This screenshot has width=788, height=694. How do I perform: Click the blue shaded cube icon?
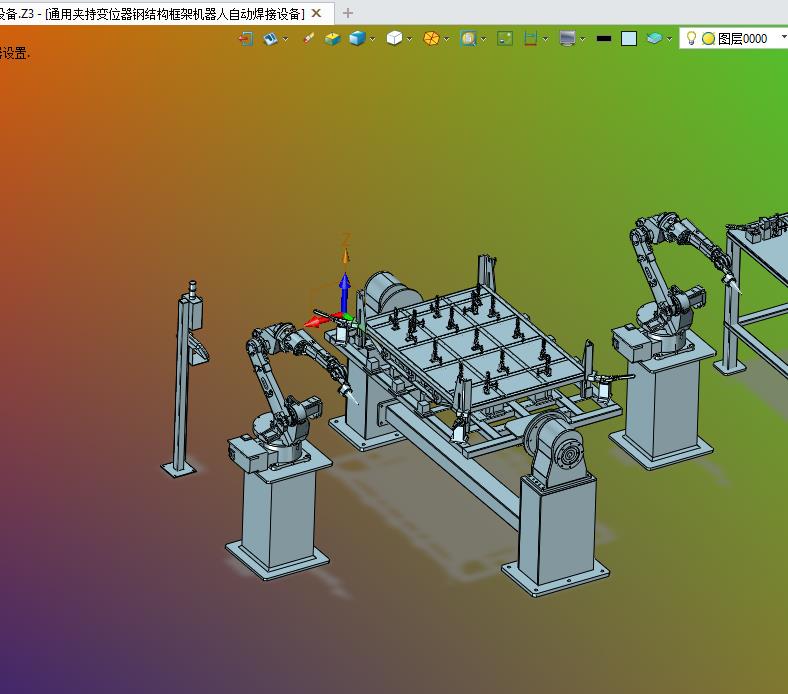357,39
